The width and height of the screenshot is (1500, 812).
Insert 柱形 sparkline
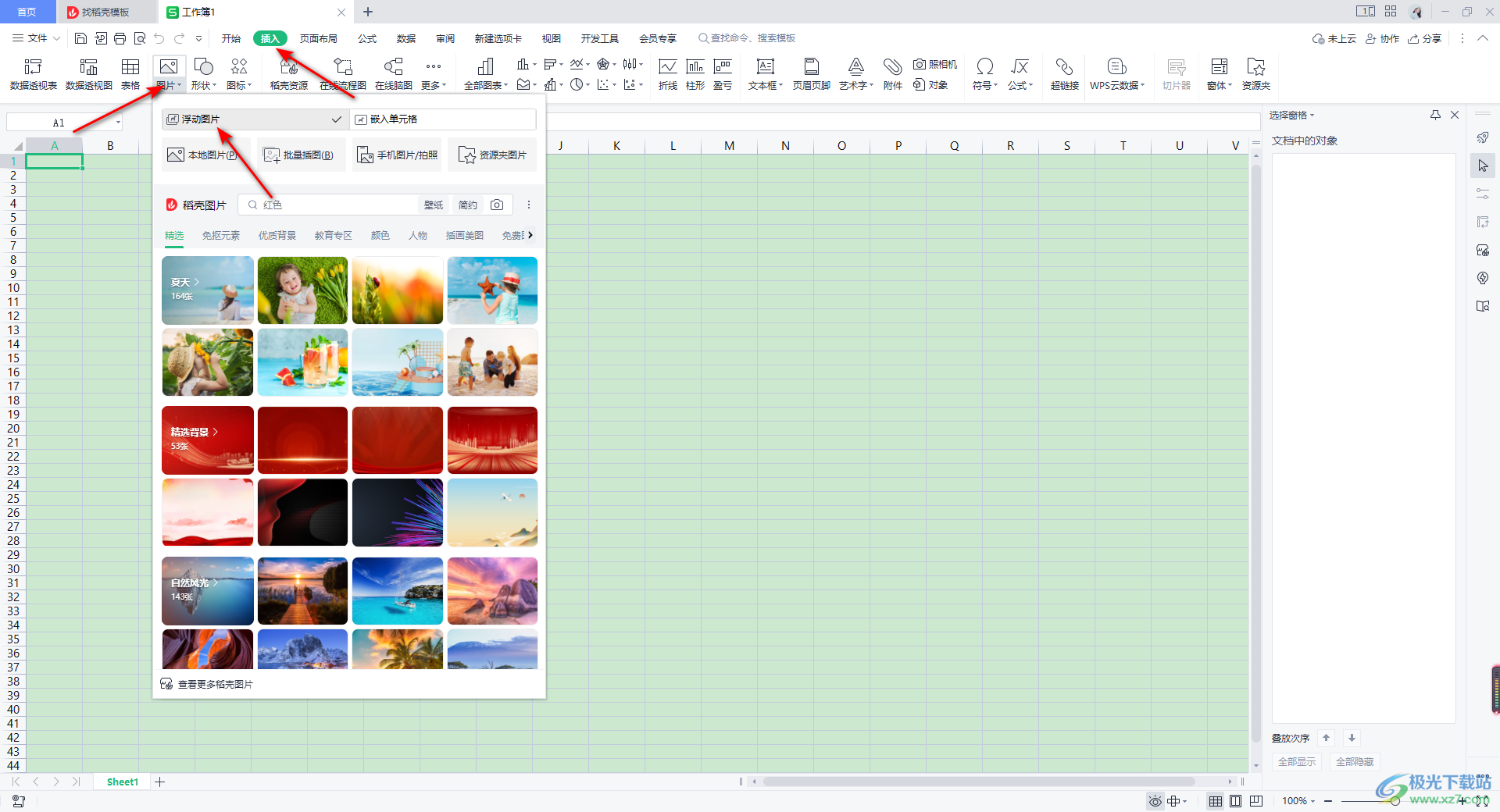pyautogui.click(x=695, y=74)
